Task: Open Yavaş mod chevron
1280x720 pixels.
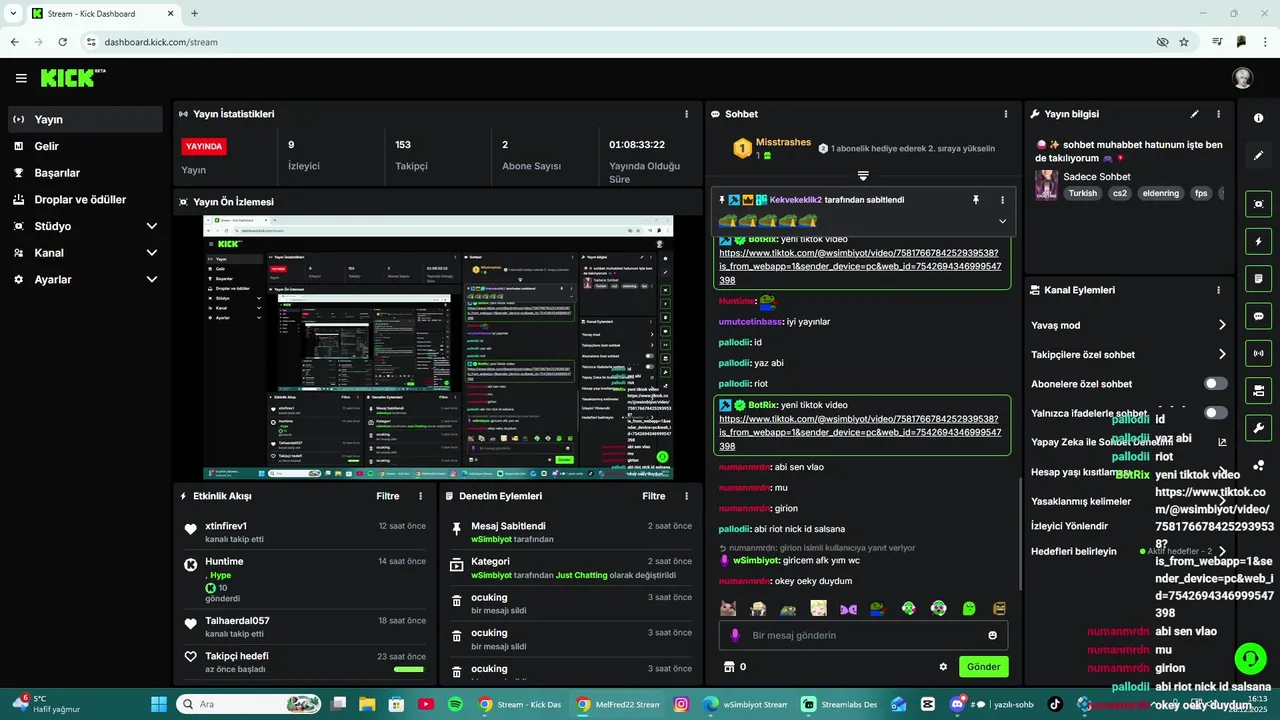Action: pyautogui.click(x=1221, y=325)
